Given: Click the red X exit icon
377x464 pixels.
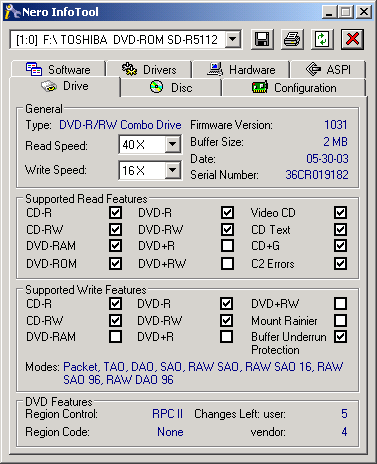Looking at the screenshot, I should coord(352,39).
